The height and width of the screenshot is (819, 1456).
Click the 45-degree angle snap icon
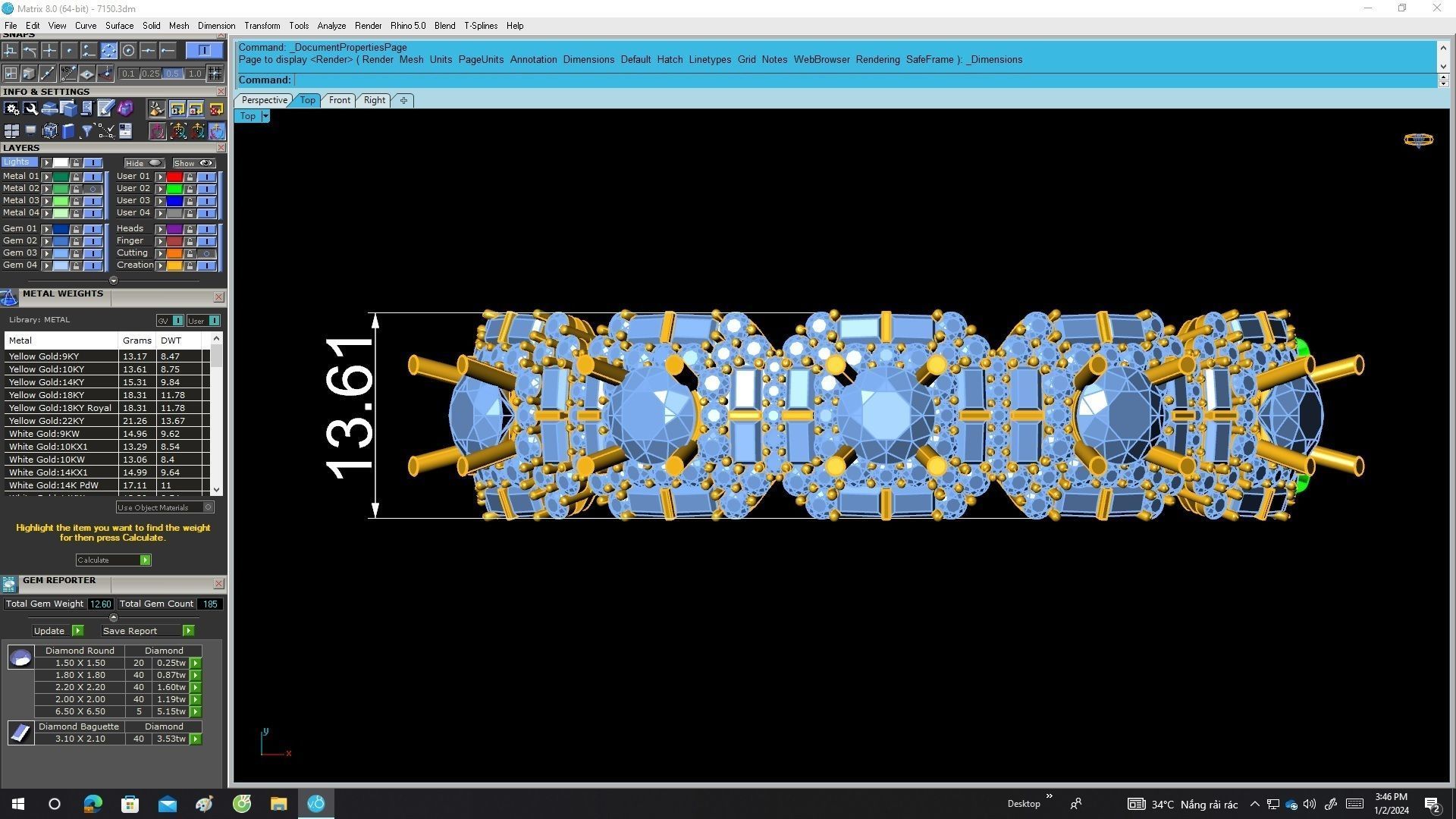click(x=68, y=74)
